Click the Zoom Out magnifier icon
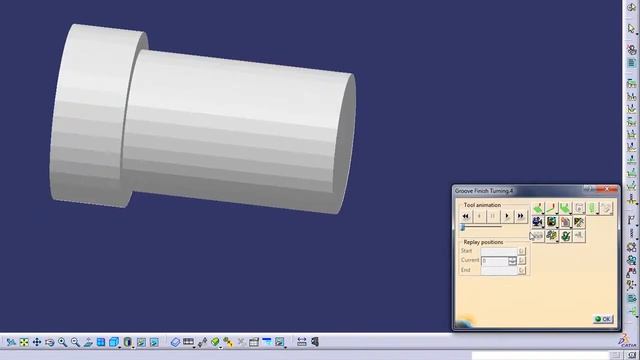Image resolution: width=640 pixels, height=360 pixels. pyautogui.click(x=76, y=342)
